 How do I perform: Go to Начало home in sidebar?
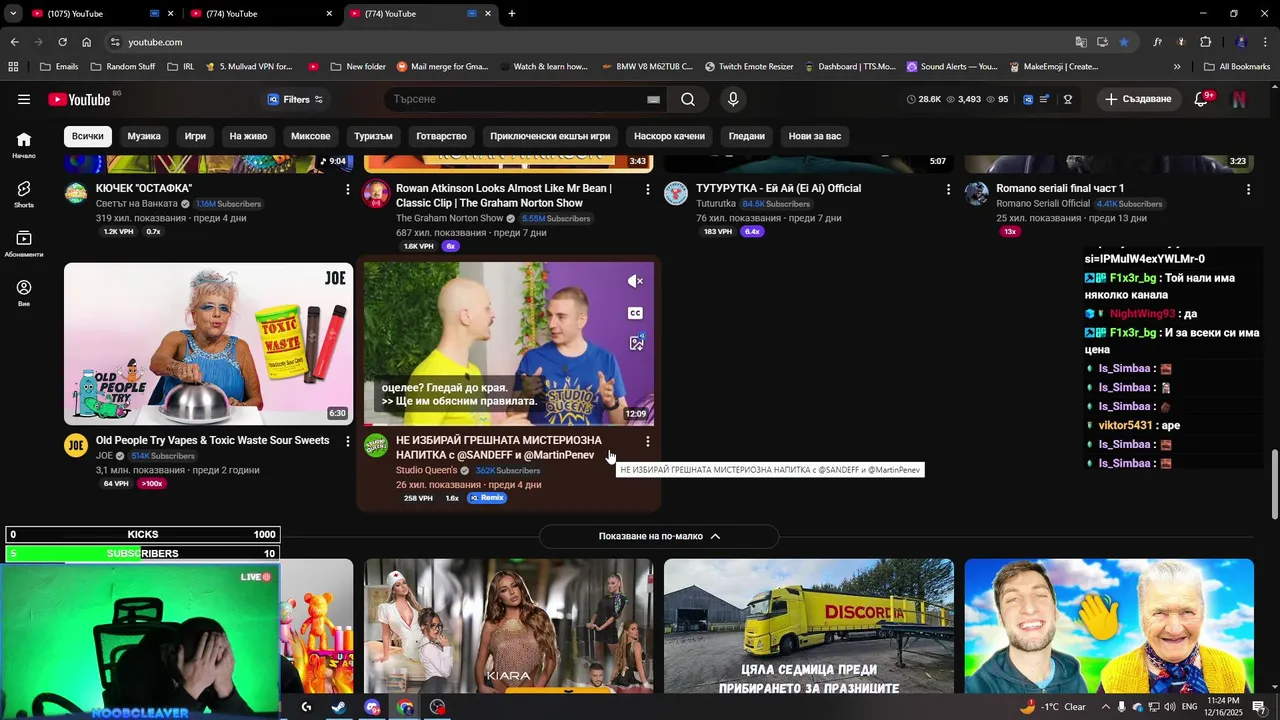pyautogui.click(x=24, y=145)
